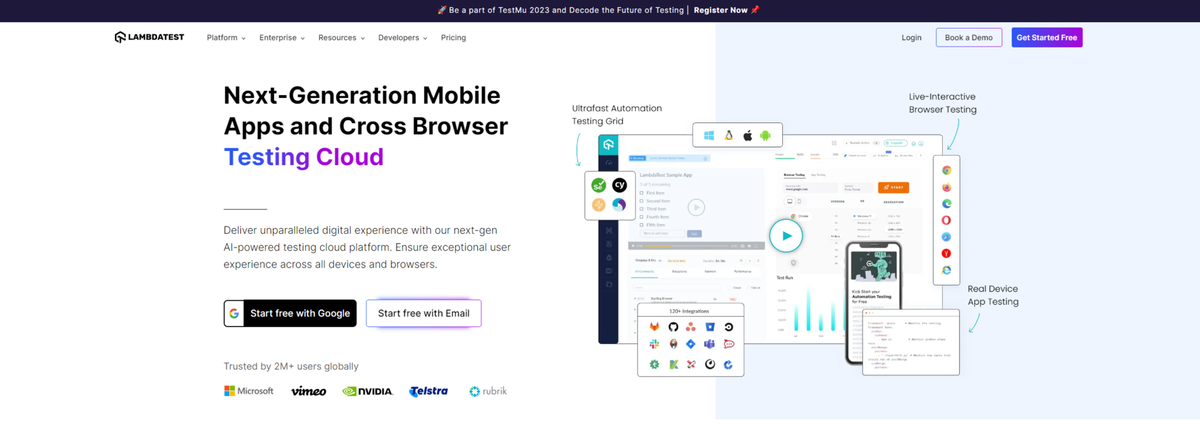Click the Cypress 'cy' icon
The width and height of the screenshot is (1200, 442).
pyautogui.click(x=619, y=185)
